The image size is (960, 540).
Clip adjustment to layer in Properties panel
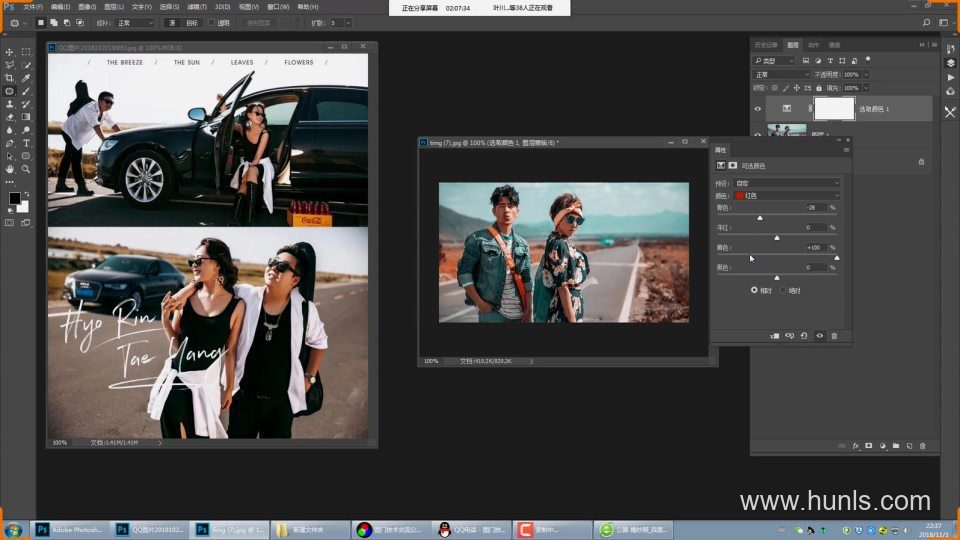(774, 336)
